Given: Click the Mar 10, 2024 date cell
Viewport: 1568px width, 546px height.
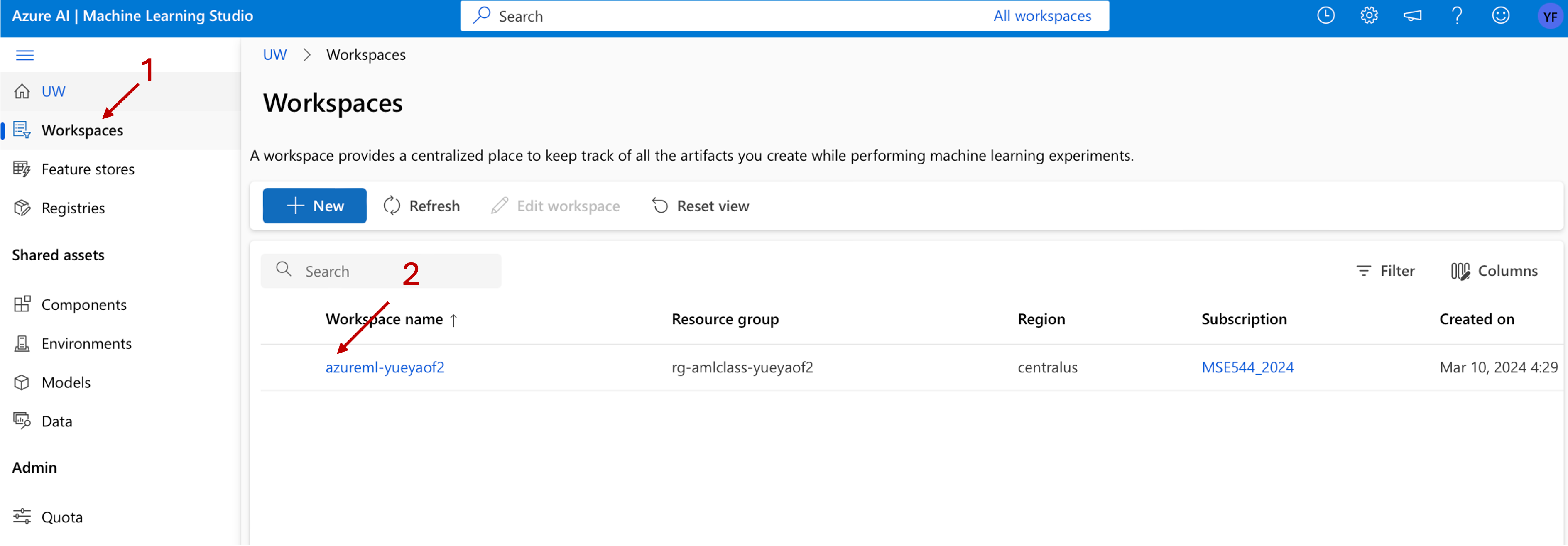Looking at the screenshot, I should coord(1499,367).
